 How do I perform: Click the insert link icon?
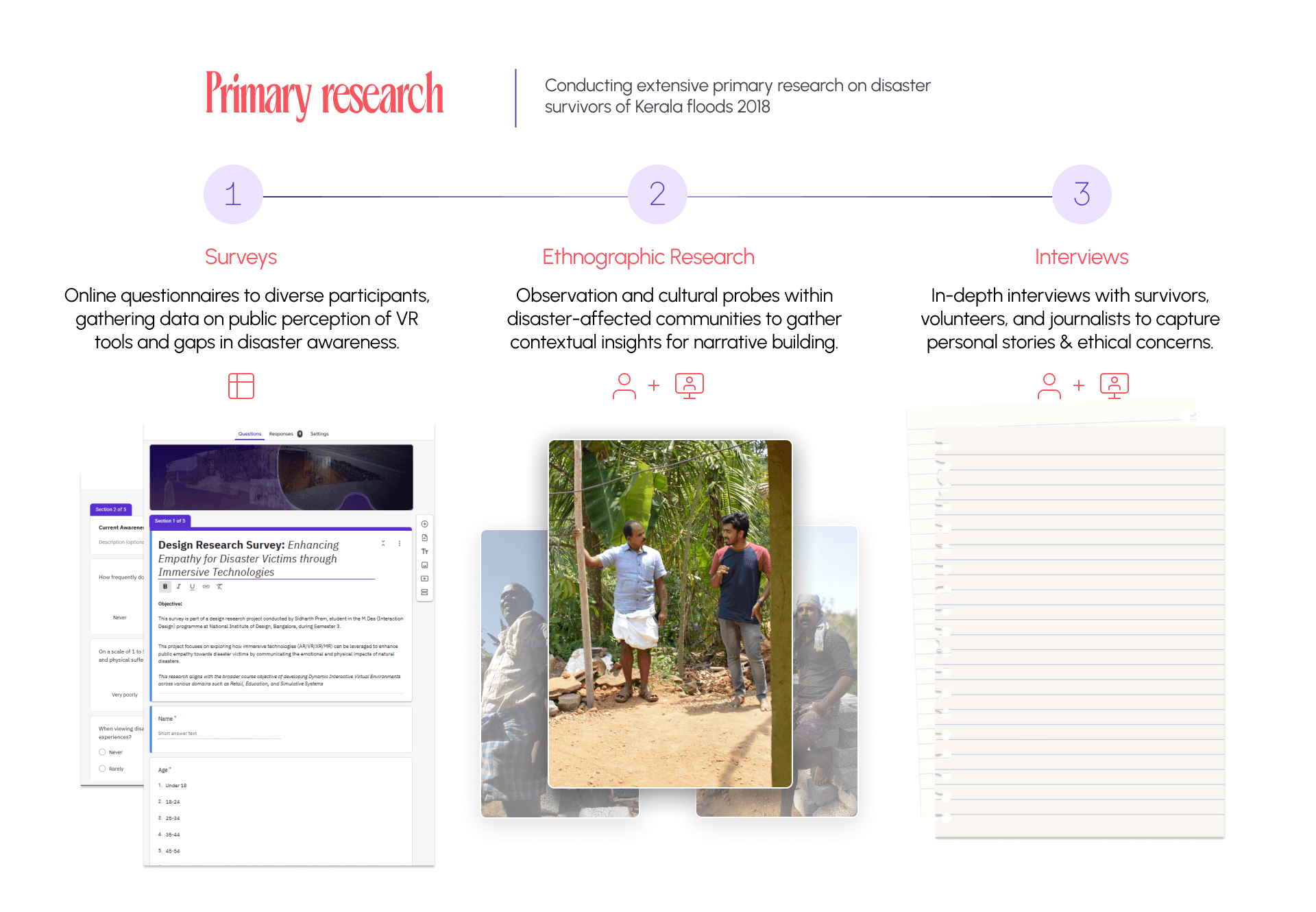click(206, 586)
